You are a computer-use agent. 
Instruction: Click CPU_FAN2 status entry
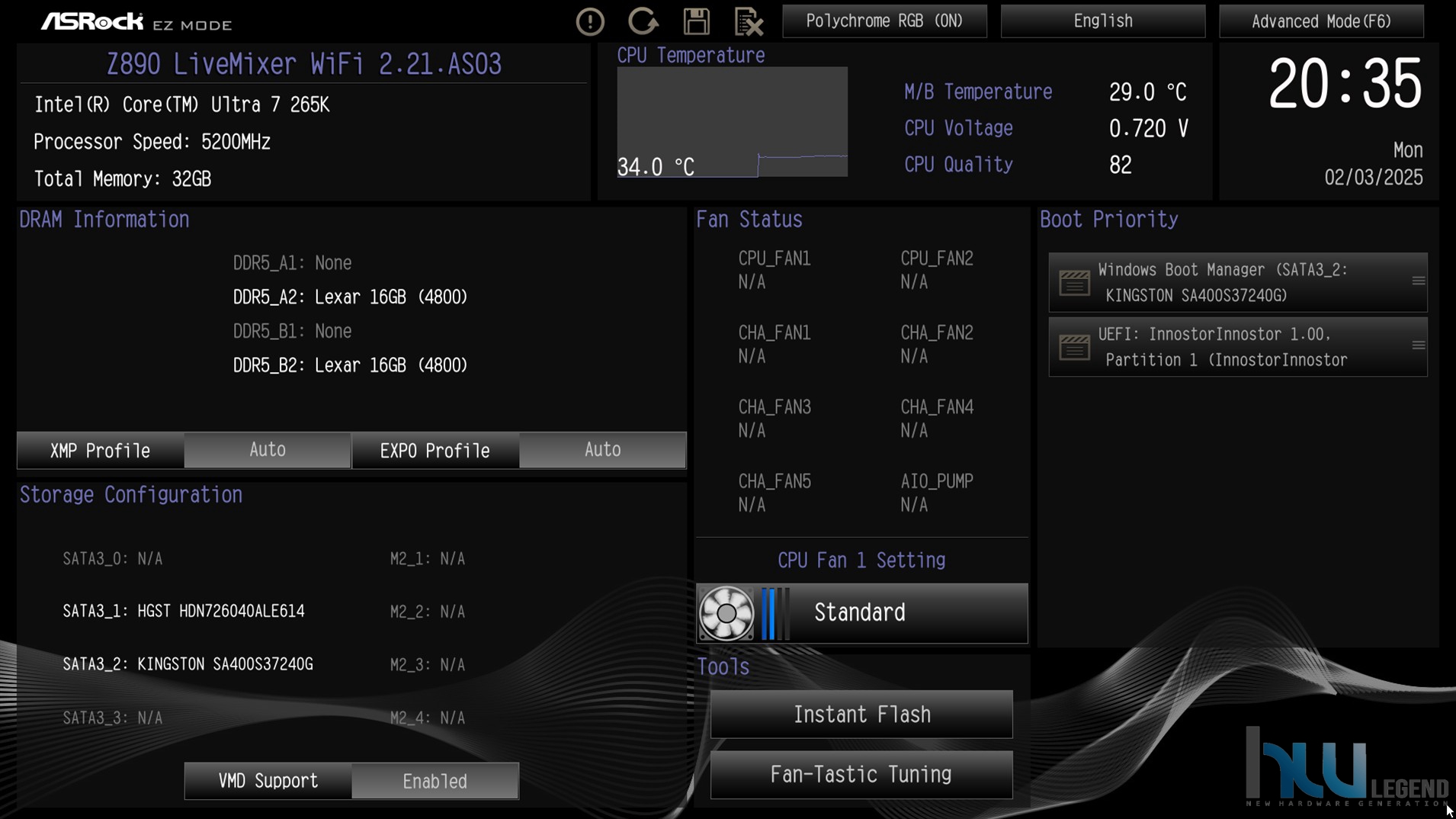tap(937, 271)
